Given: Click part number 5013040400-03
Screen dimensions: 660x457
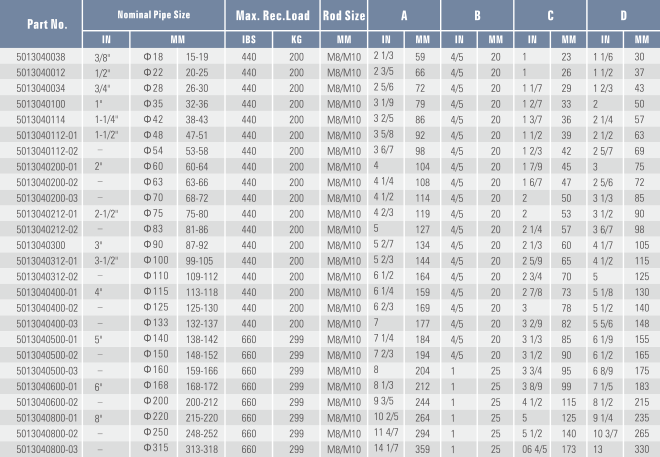Looking at the screenshot, I should coord(47,324).
